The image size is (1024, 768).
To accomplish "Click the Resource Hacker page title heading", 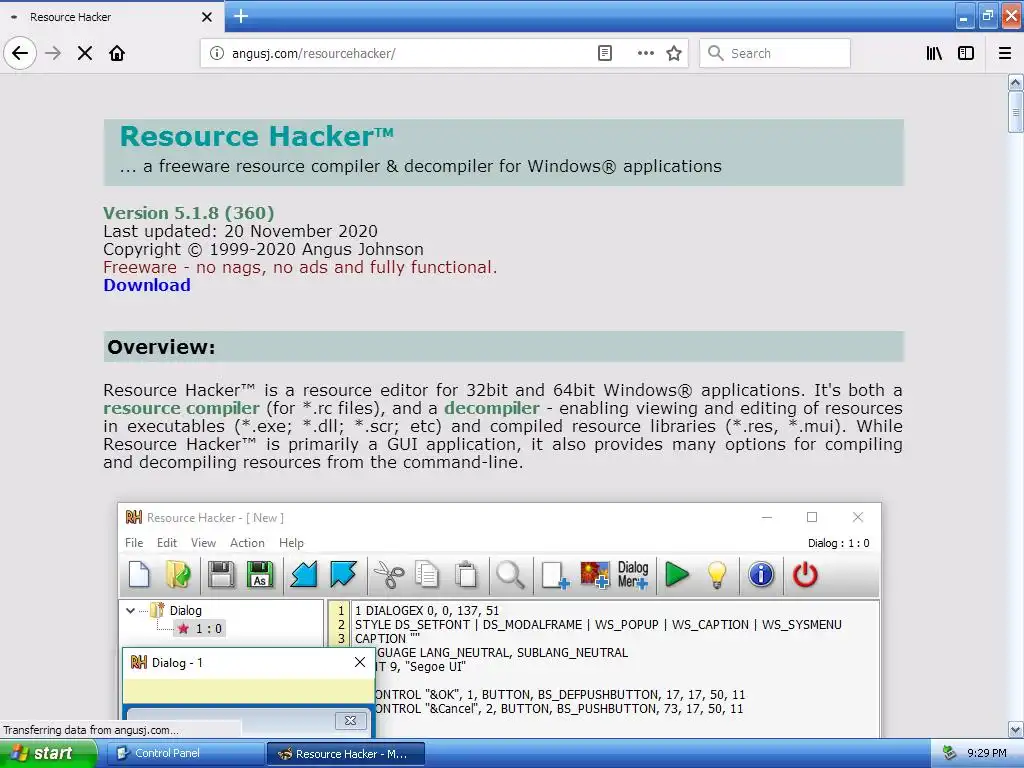I will pos(257,136).
